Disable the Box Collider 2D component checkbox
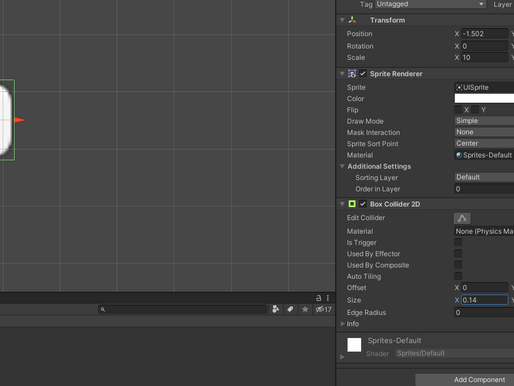 (x=363, y=204)
